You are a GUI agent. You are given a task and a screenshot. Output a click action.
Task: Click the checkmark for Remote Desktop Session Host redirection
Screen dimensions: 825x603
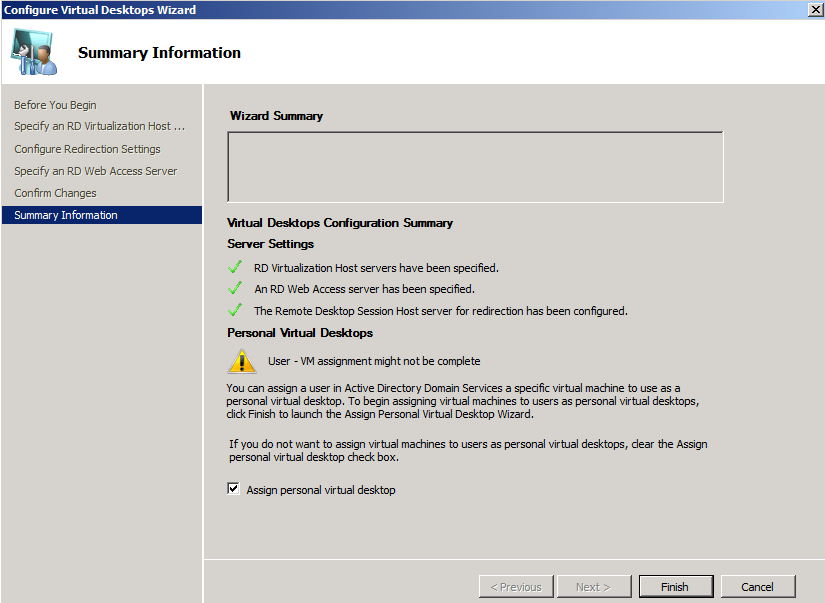(235, 310)
